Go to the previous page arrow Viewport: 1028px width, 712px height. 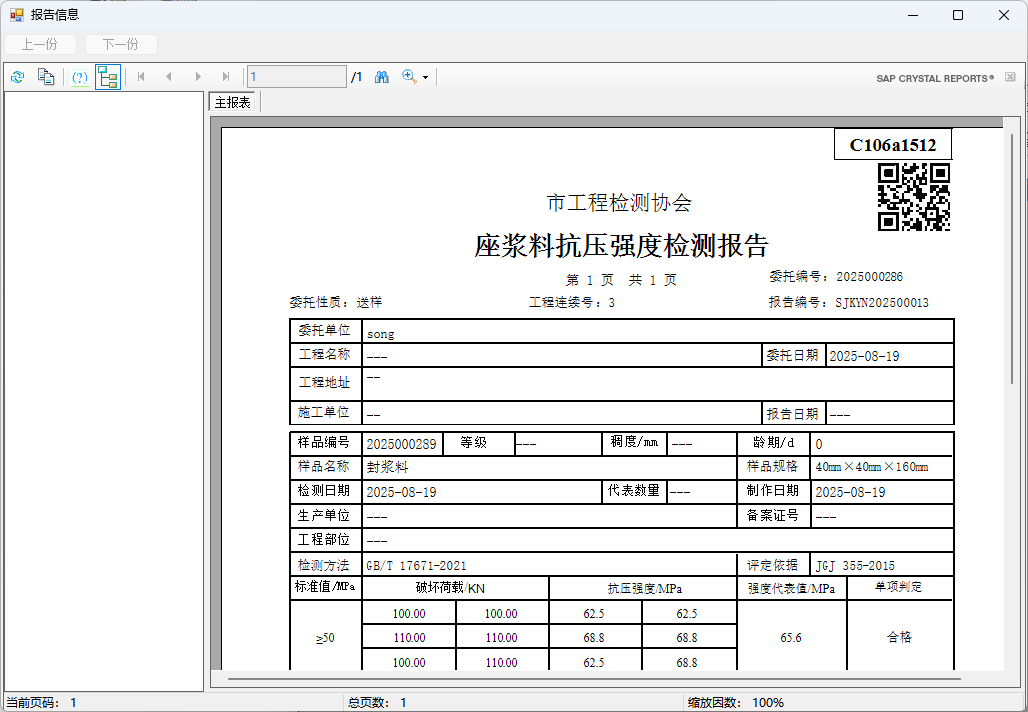tap(169, 77)
